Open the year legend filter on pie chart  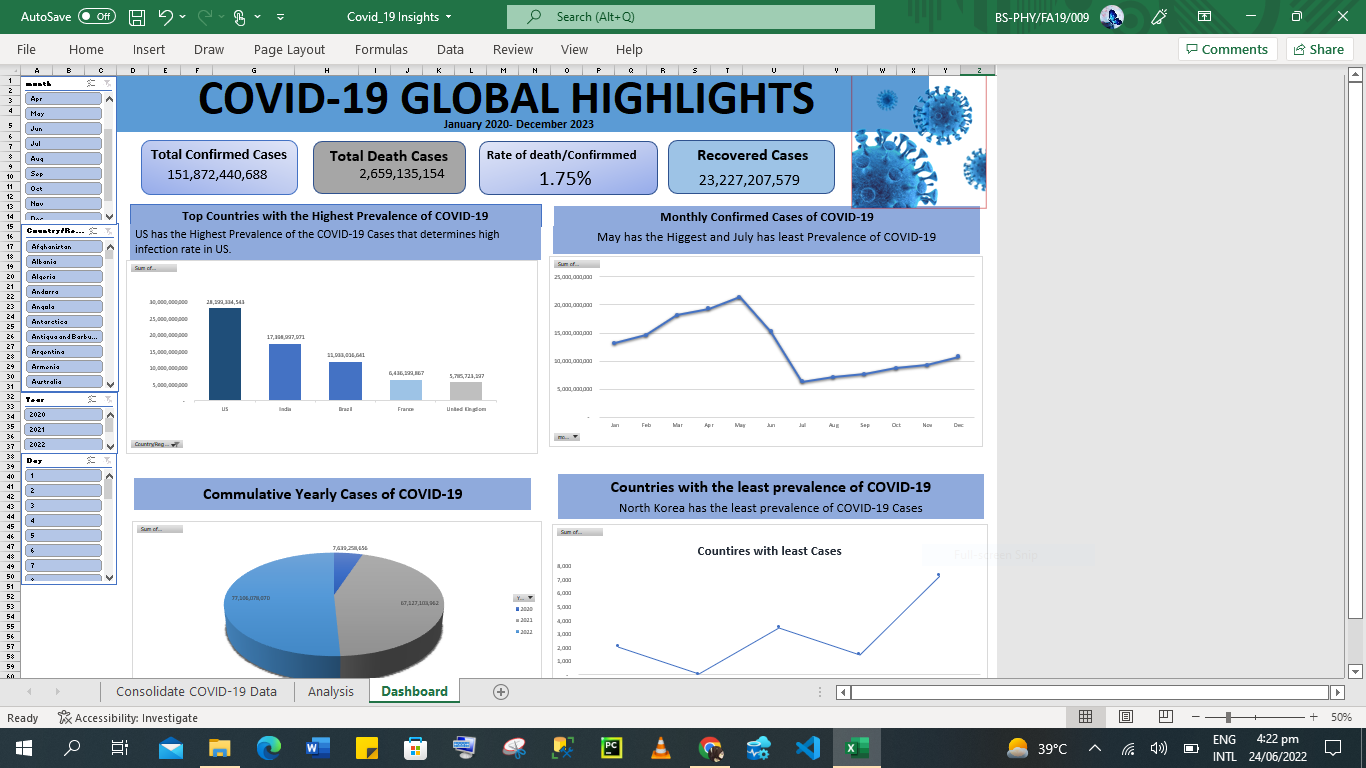(524, 597)
